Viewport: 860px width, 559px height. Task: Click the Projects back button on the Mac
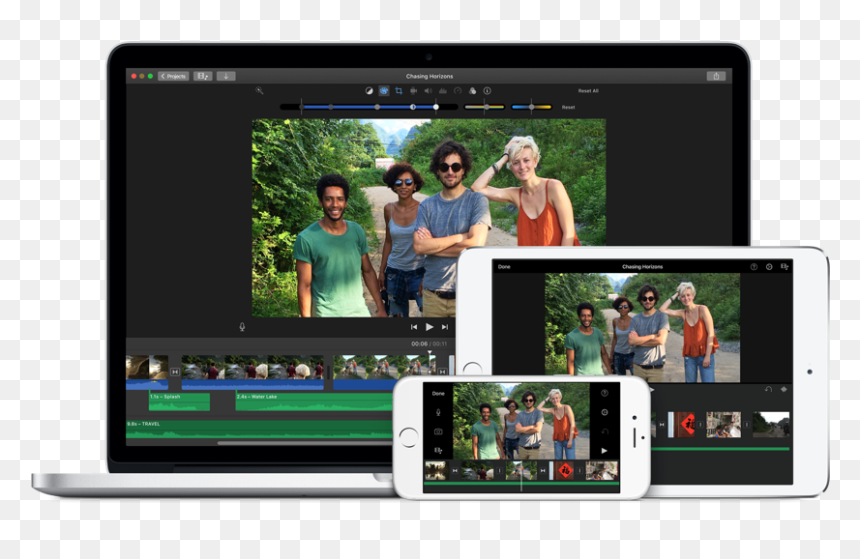point(174,76)
